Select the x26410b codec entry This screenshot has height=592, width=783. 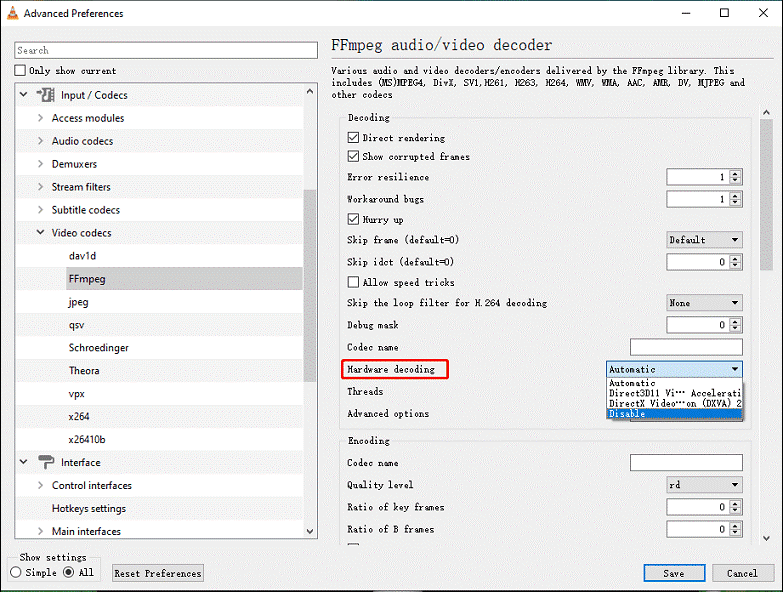click(87, 439)
